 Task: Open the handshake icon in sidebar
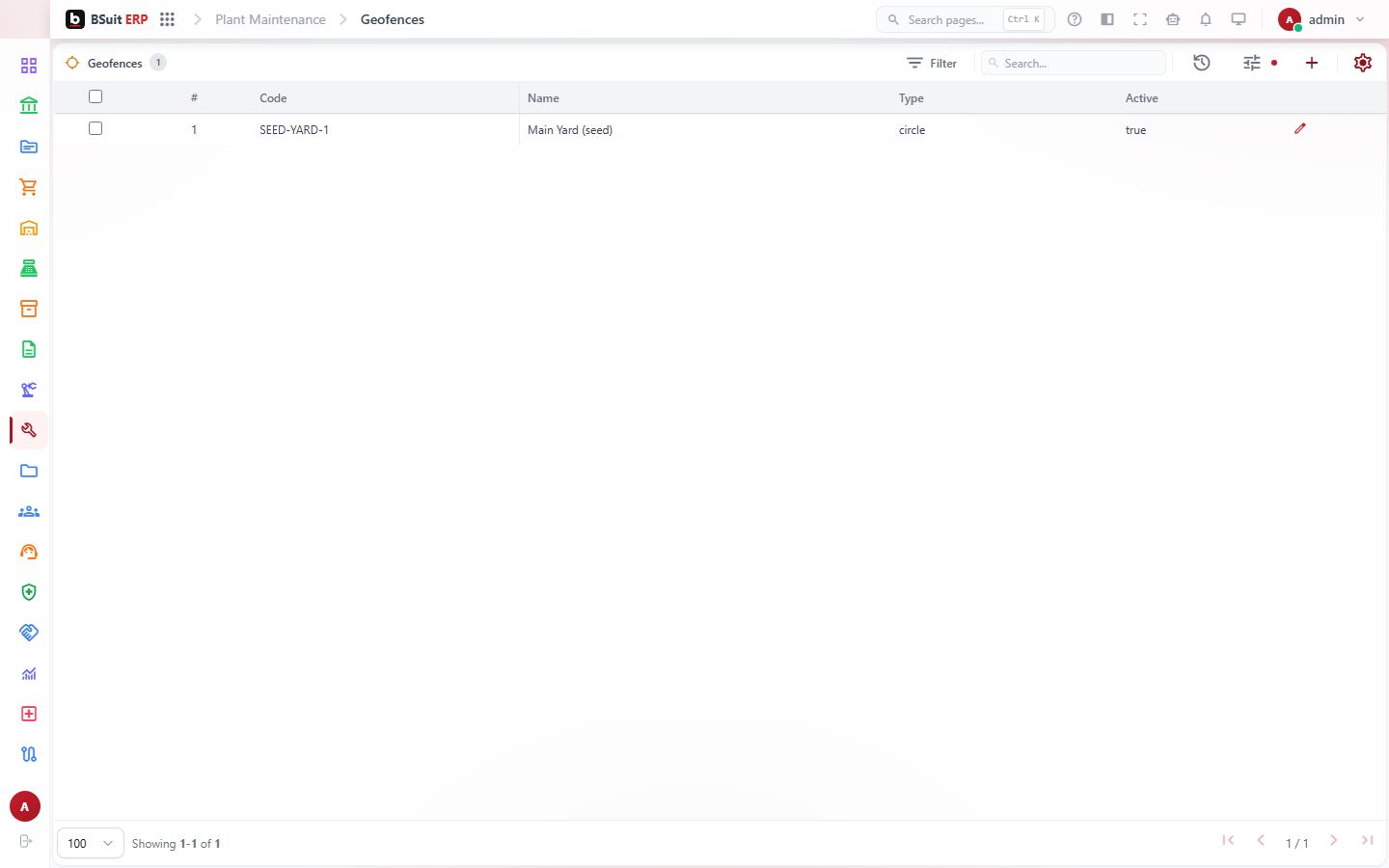29,633
